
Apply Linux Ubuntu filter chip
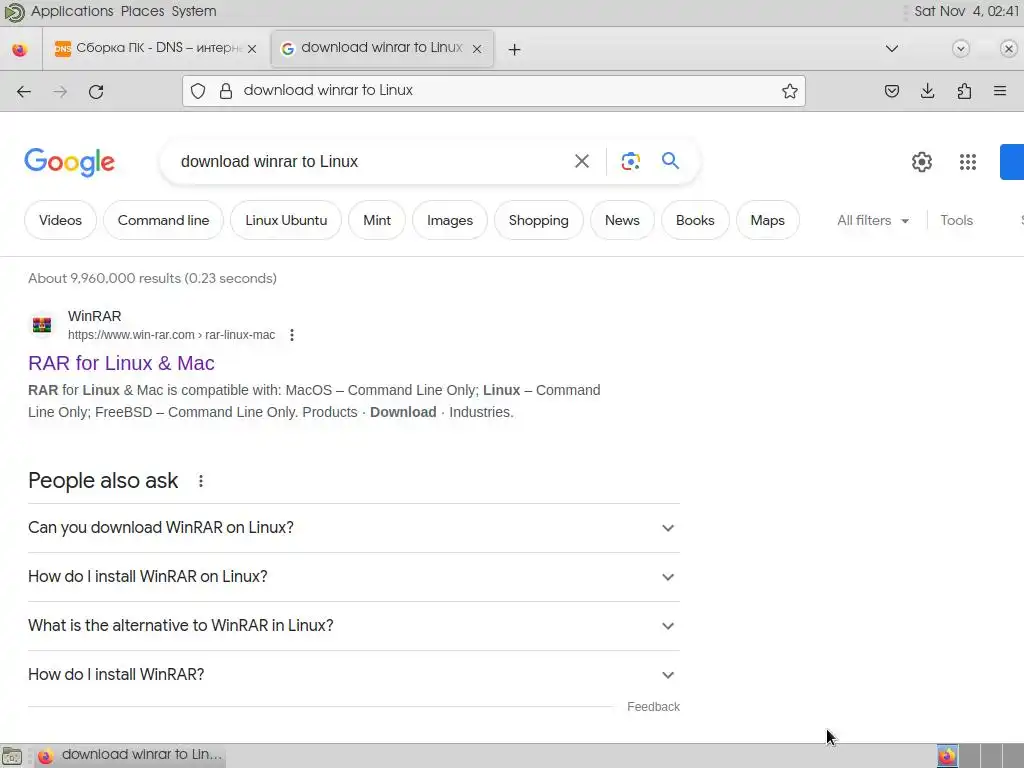[x=286, y=221]
